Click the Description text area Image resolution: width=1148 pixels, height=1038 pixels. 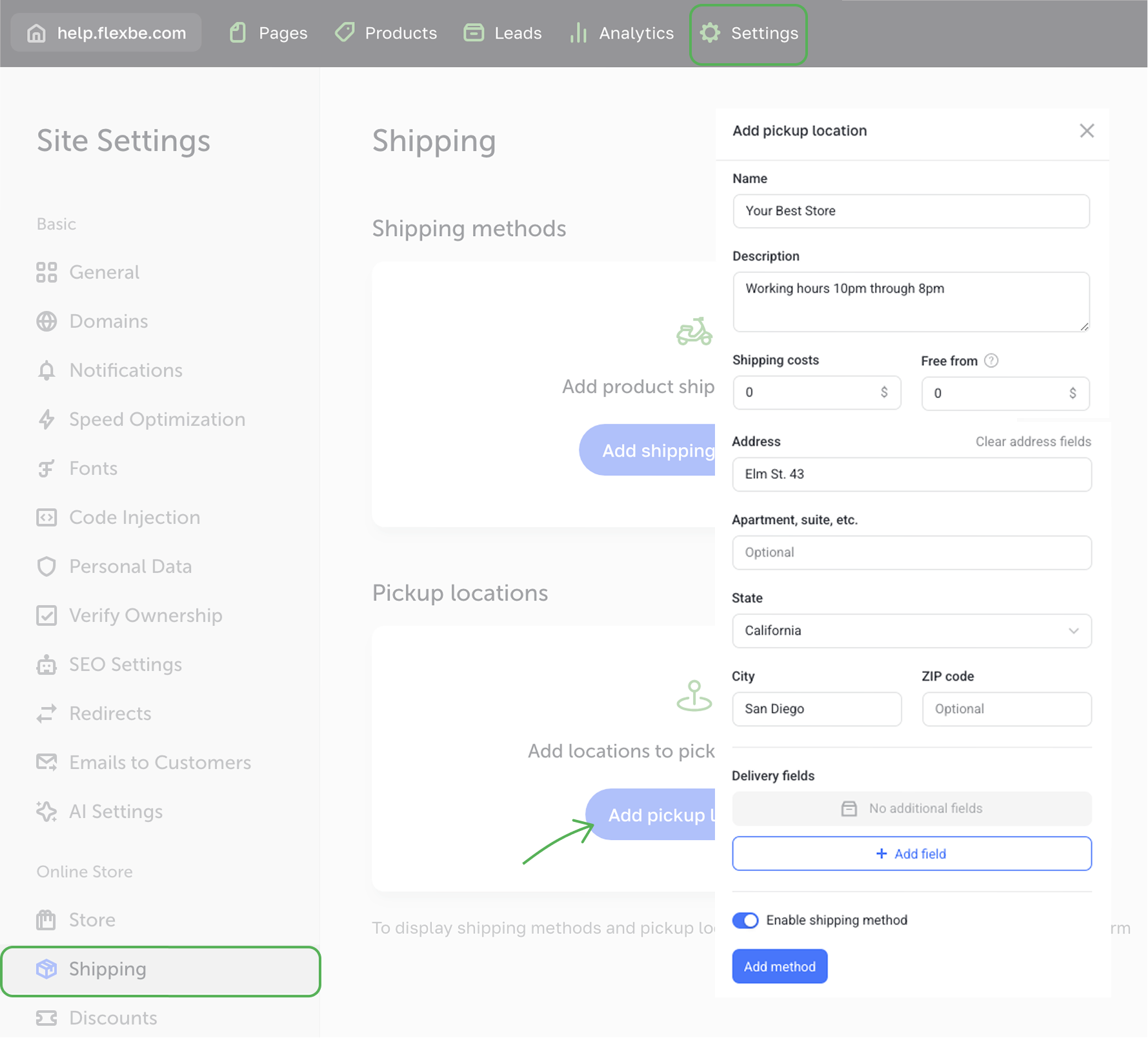(911, 302)
